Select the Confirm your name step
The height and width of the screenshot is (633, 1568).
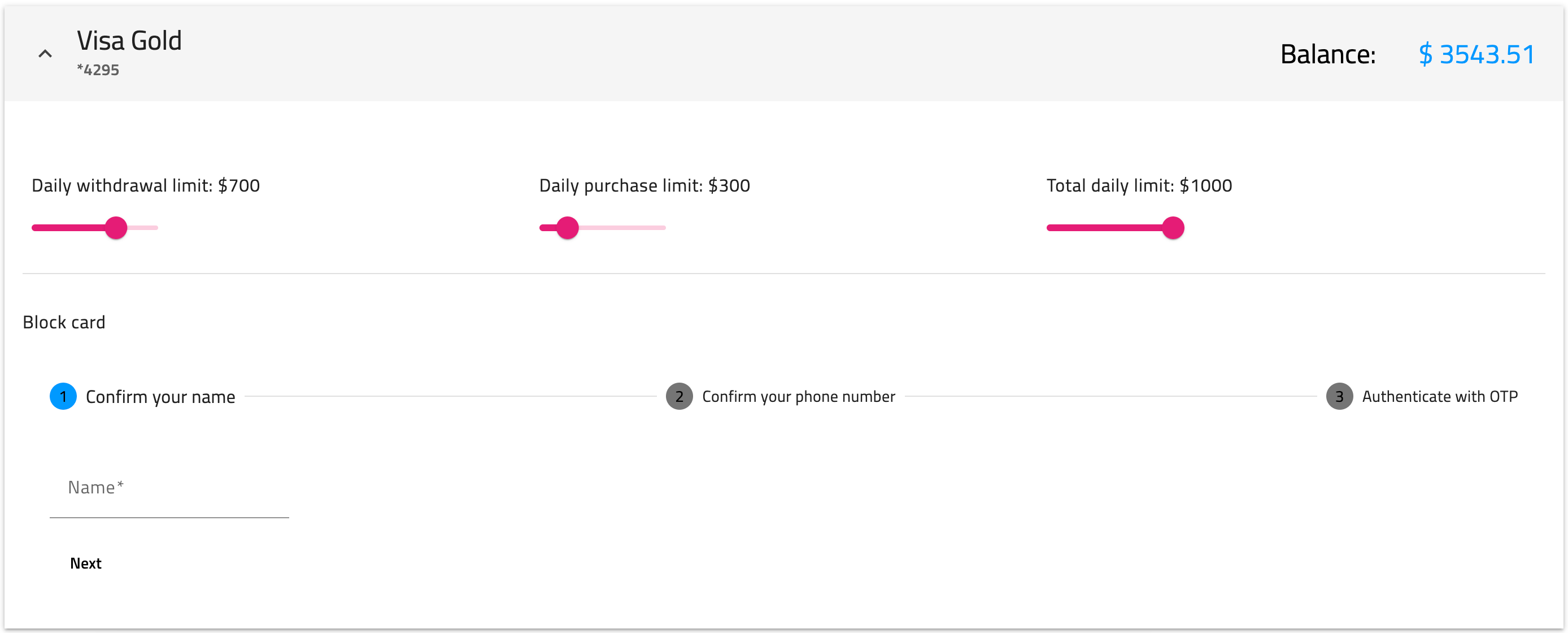(160, 397)
